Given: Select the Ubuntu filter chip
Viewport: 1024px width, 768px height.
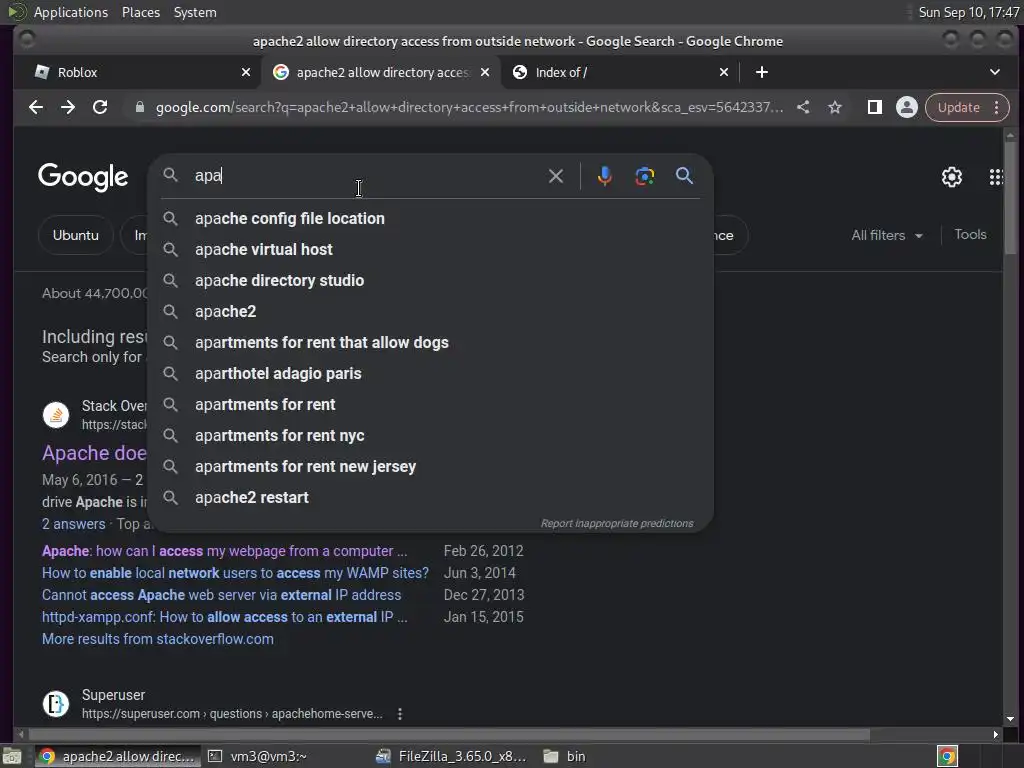Looking at the screenshot, I should point(76,235).
